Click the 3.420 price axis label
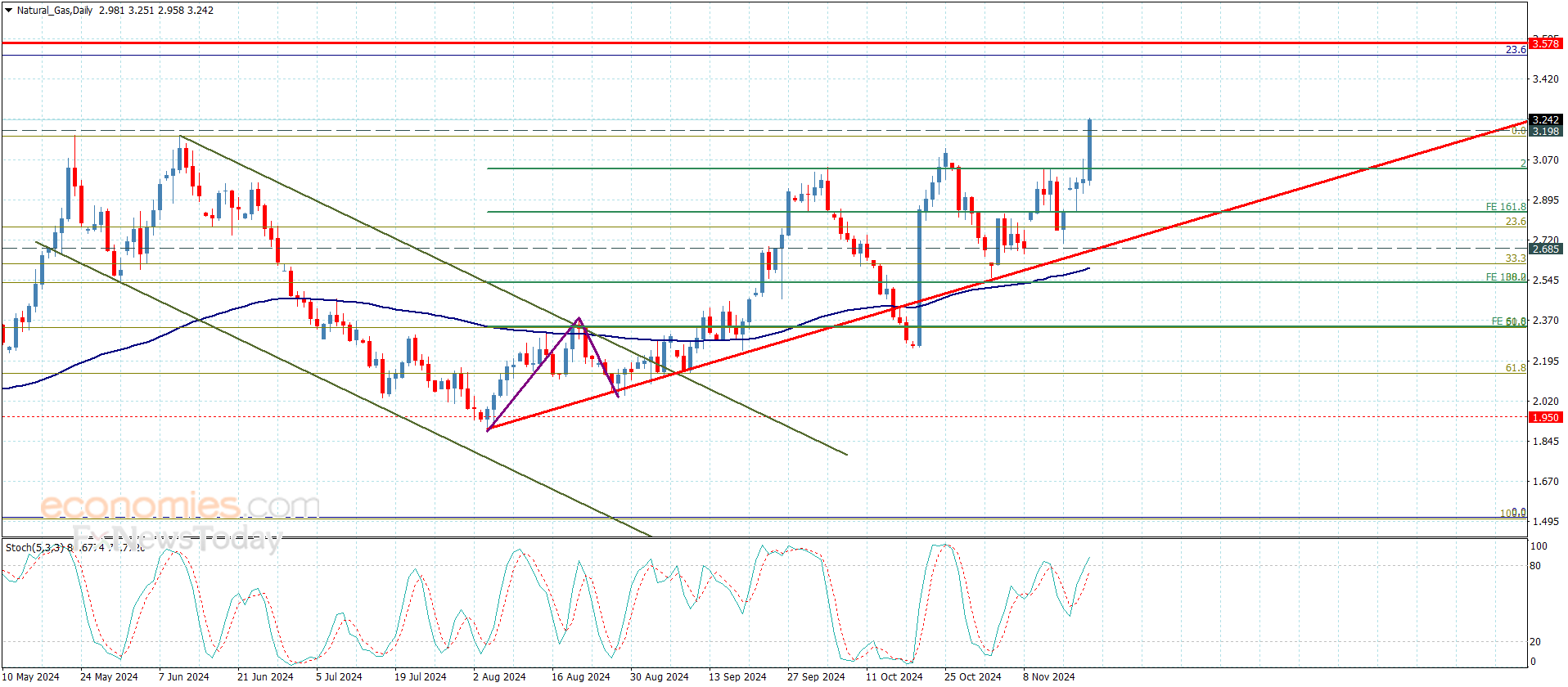1568x687 pixels. (1545, 79)
